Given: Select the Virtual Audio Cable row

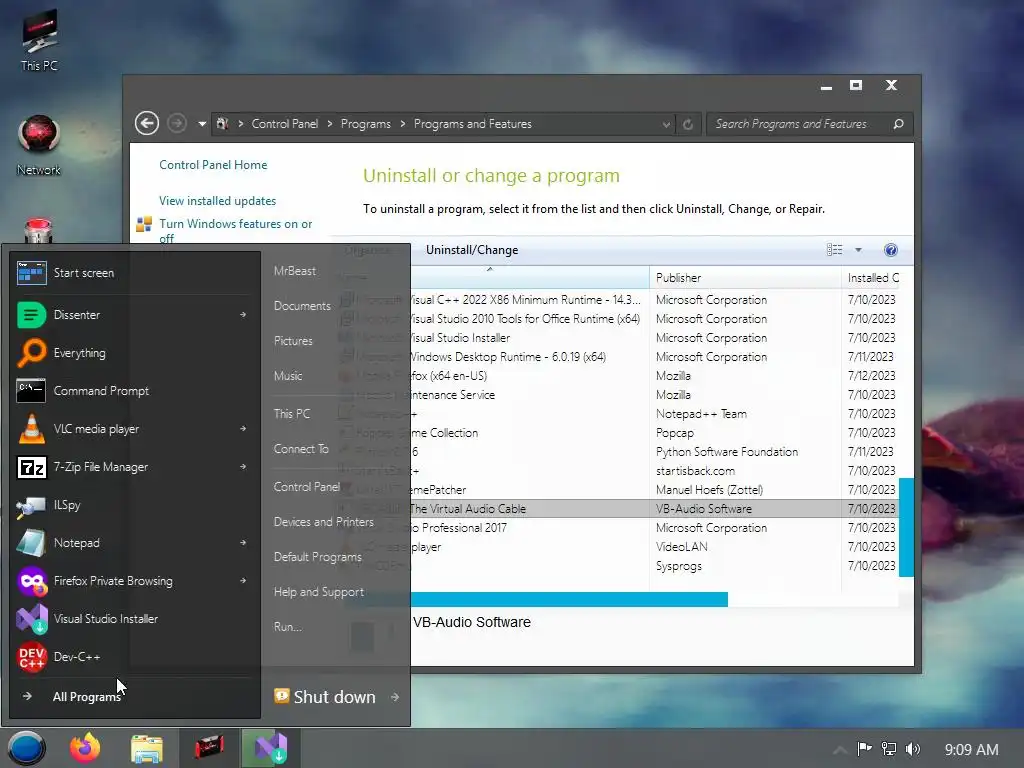Looking at the screenshot, I should click(x=653, y=509).
